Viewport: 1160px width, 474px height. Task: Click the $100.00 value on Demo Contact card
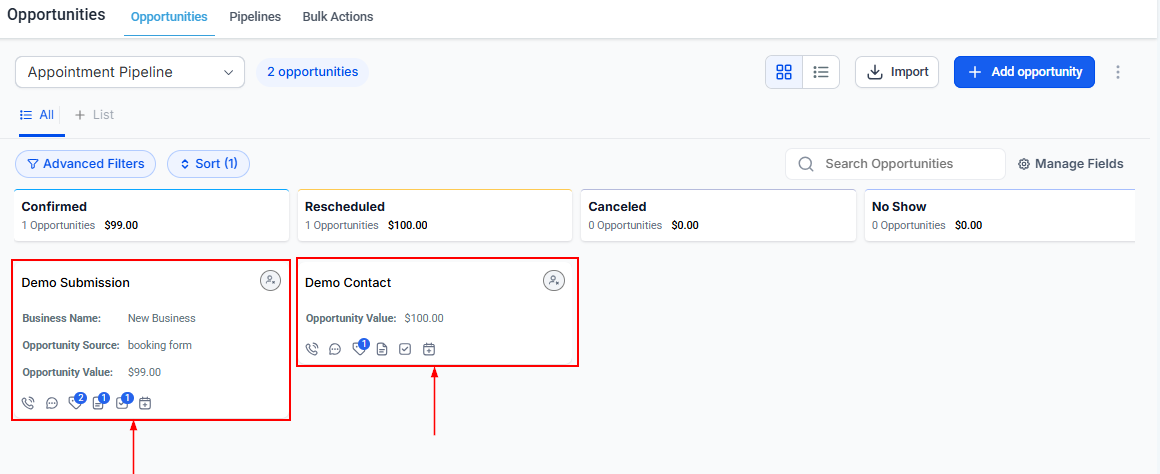point(424,318)
